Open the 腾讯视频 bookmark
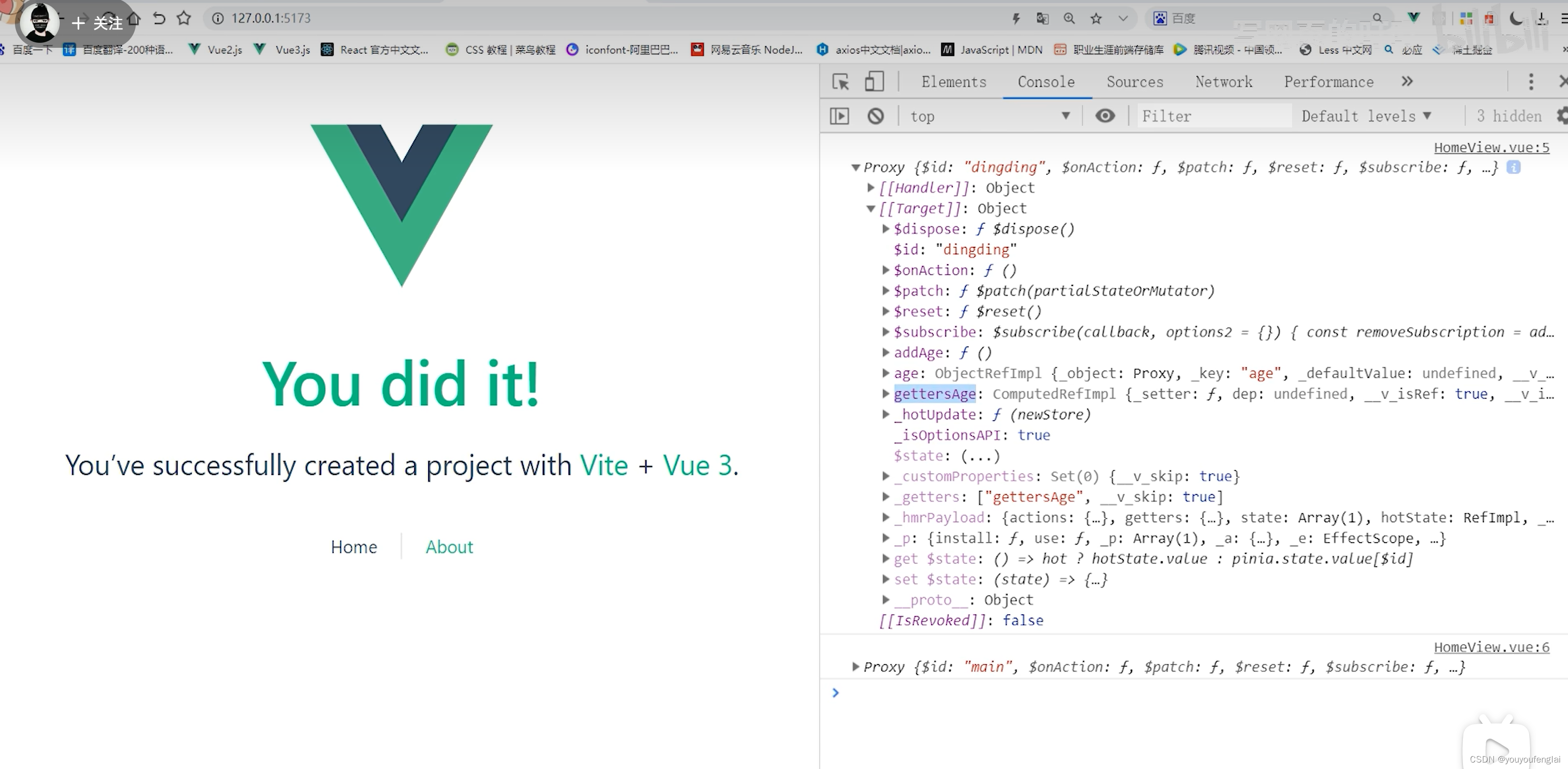The image size is (1568, 769). (1228, 49)
